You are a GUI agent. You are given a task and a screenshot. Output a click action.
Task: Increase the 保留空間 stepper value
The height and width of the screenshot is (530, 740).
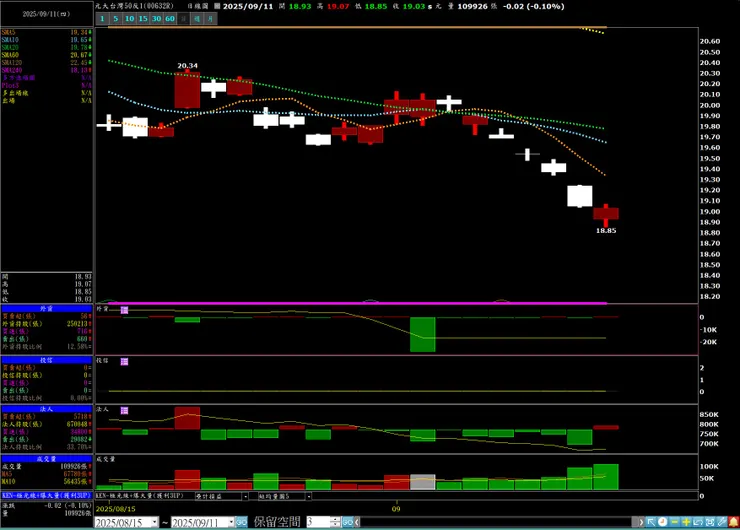pos(335,519)
